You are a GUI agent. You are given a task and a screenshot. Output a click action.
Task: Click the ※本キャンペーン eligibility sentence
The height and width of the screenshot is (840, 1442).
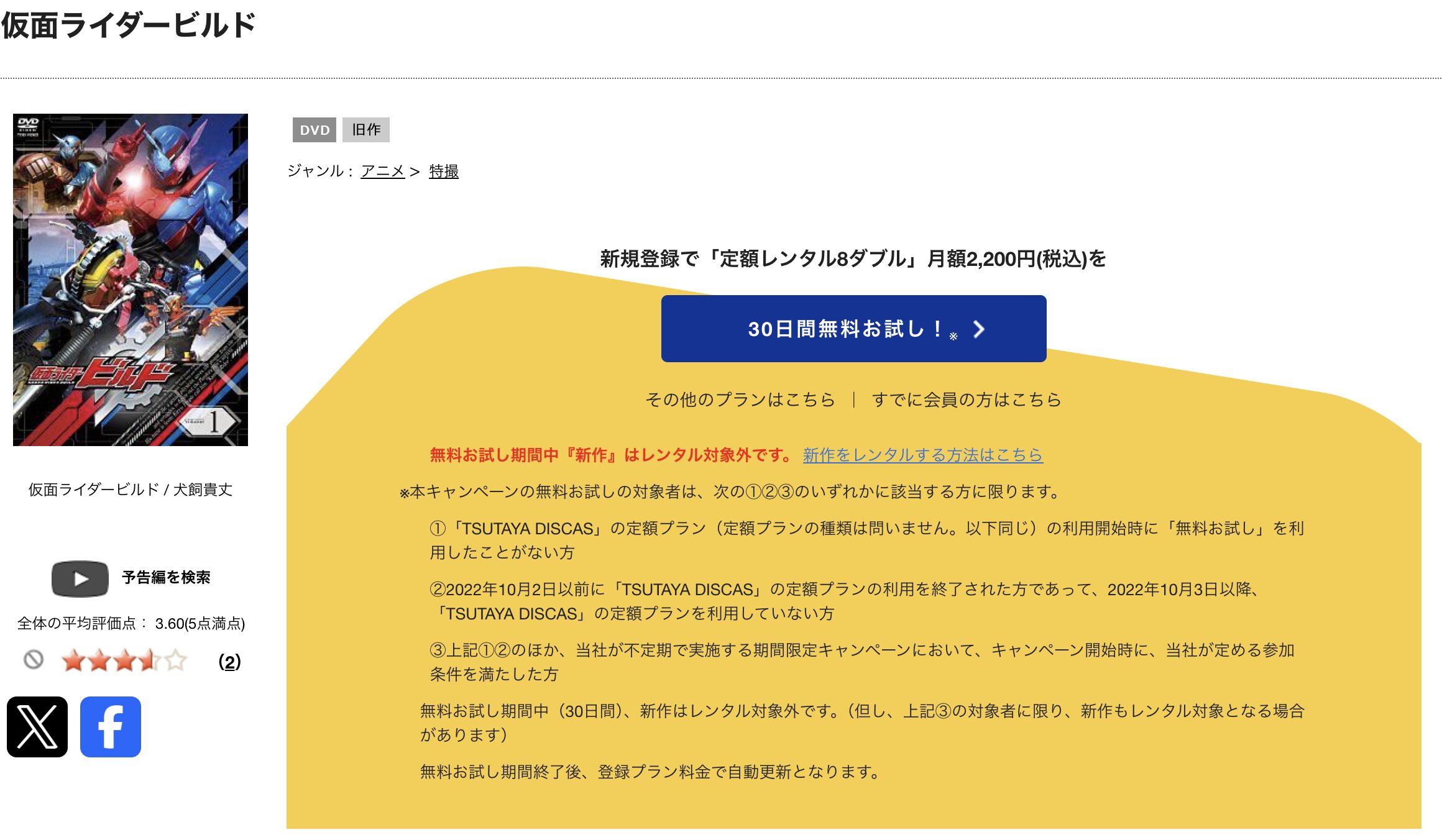point(730,491)
